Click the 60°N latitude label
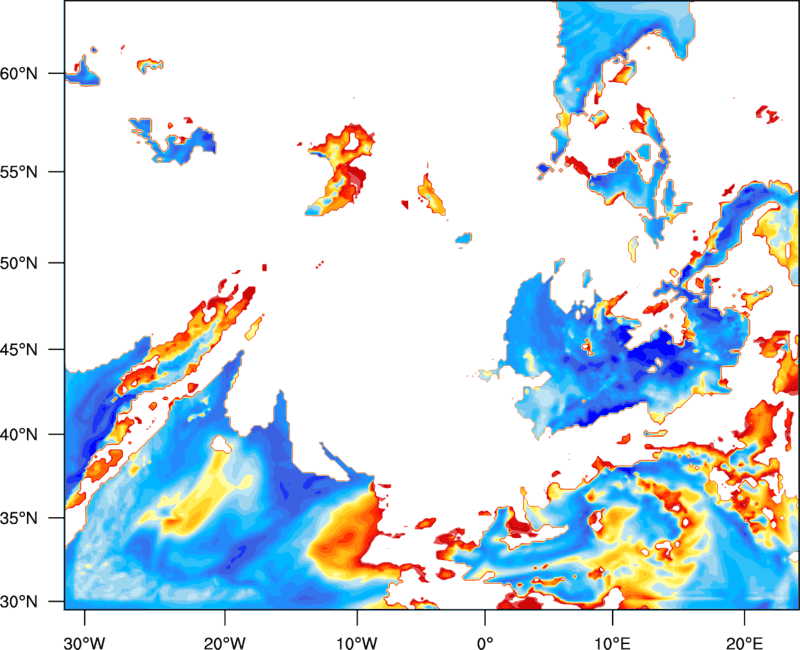The height and width of the screenshot is (650, 800). pyautogui.click(x=19, y=74)
